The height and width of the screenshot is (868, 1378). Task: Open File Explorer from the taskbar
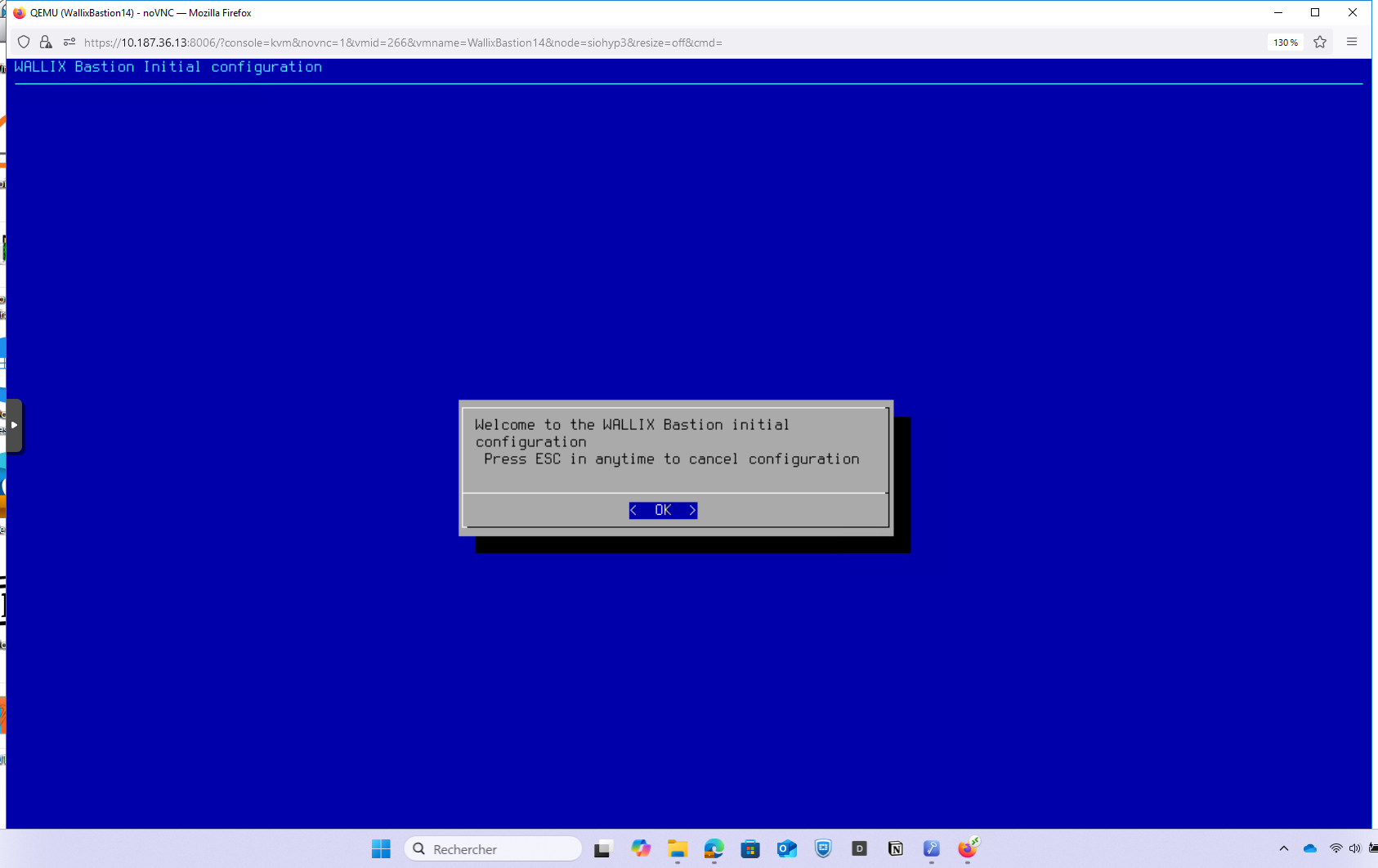pos(678,849)
